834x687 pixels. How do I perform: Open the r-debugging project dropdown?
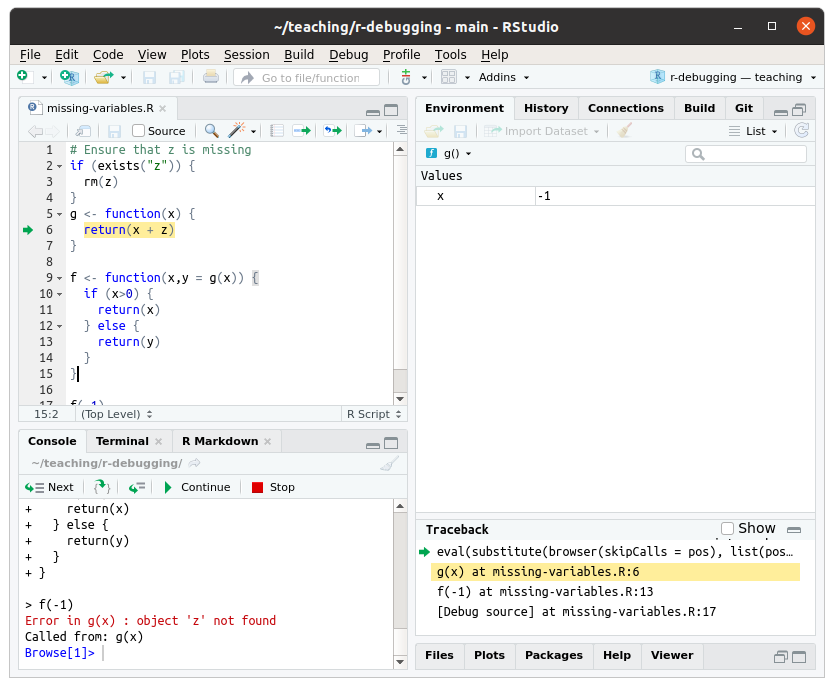732,77
